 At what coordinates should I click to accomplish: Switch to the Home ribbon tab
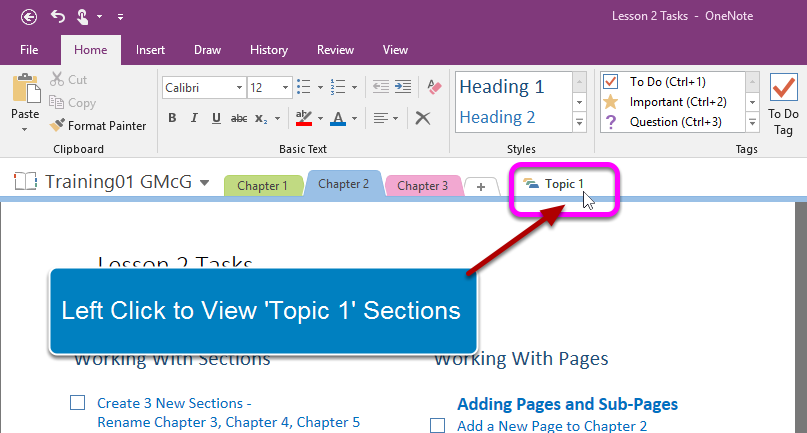coord(91,50)
